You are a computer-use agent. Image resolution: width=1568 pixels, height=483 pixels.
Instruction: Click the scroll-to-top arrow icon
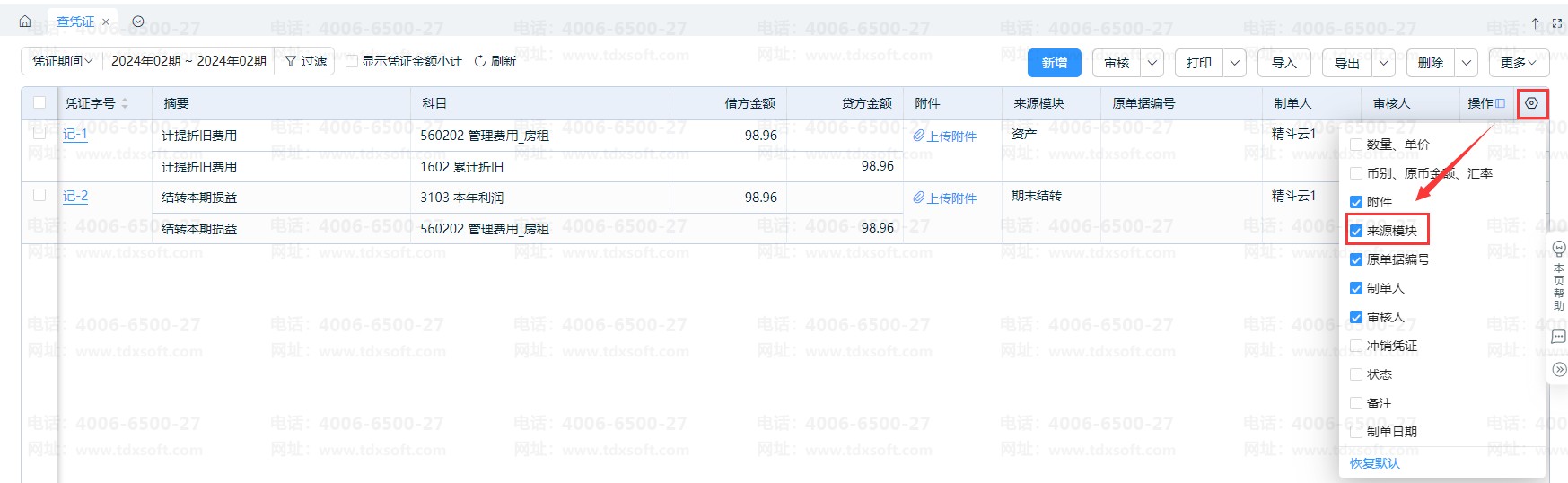[x=1536, y=23]
